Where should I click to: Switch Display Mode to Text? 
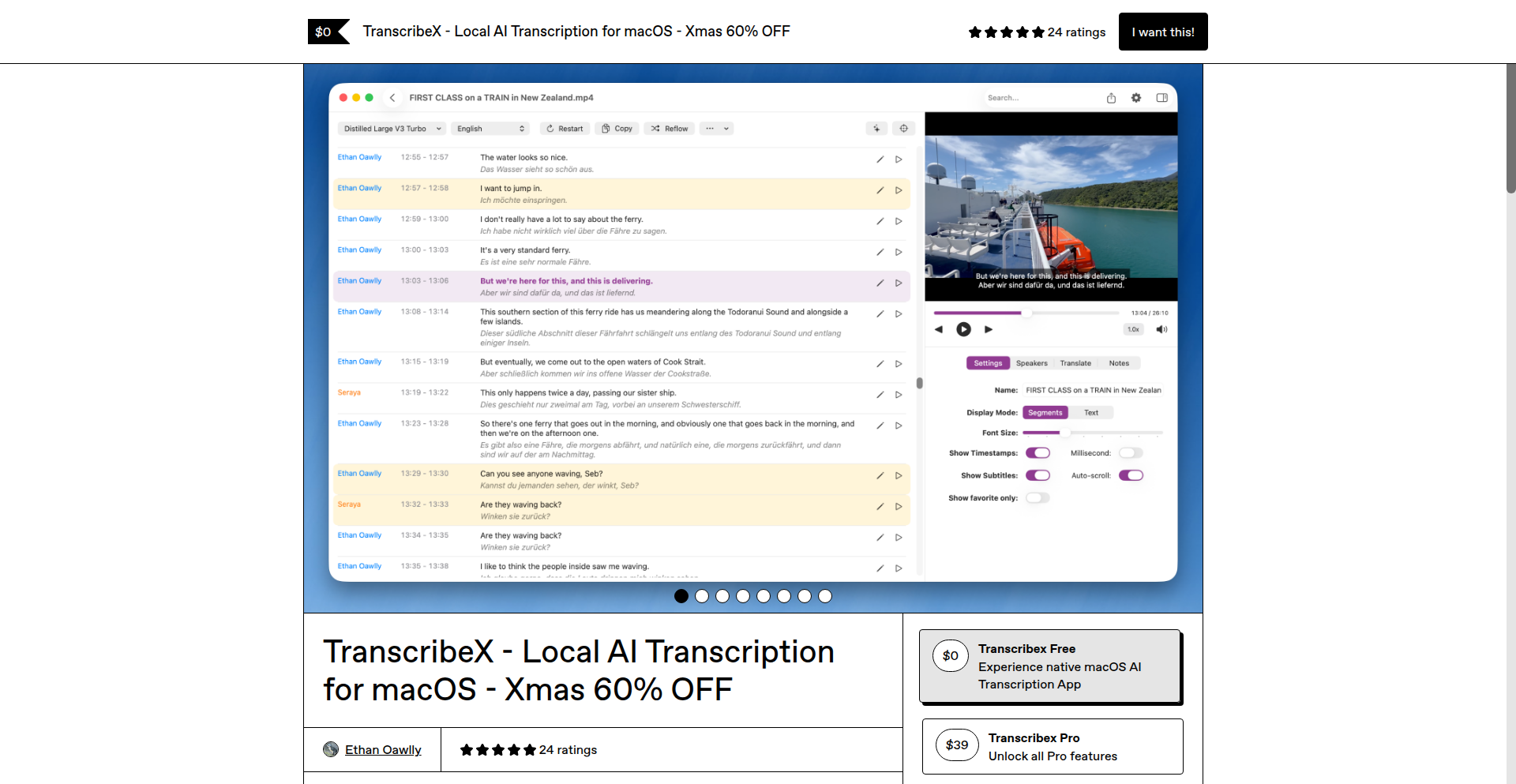coord(1091,412)
